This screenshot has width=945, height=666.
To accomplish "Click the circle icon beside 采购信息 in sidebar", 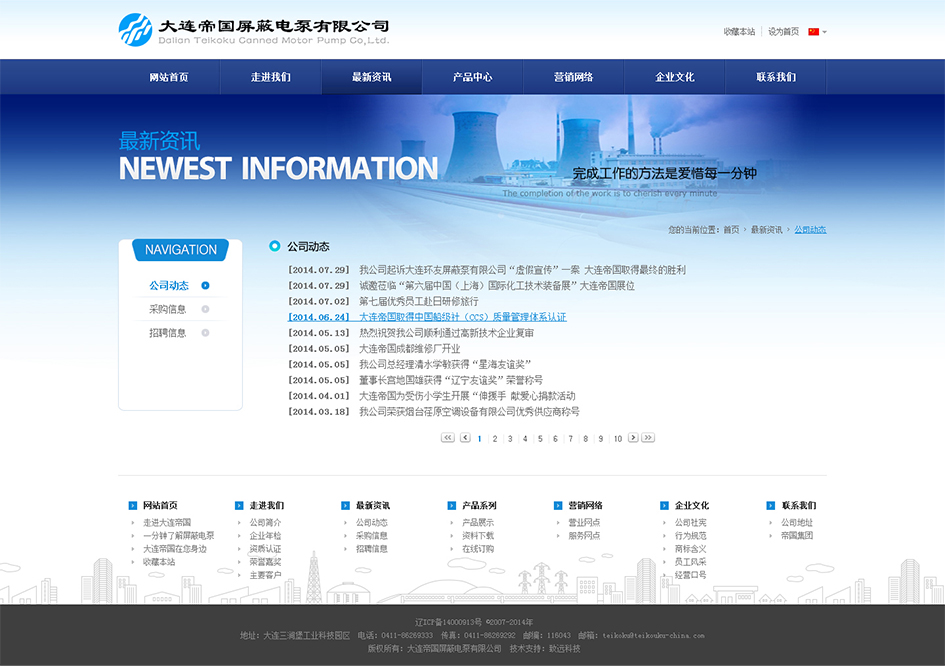I will [x=205, y=309].
